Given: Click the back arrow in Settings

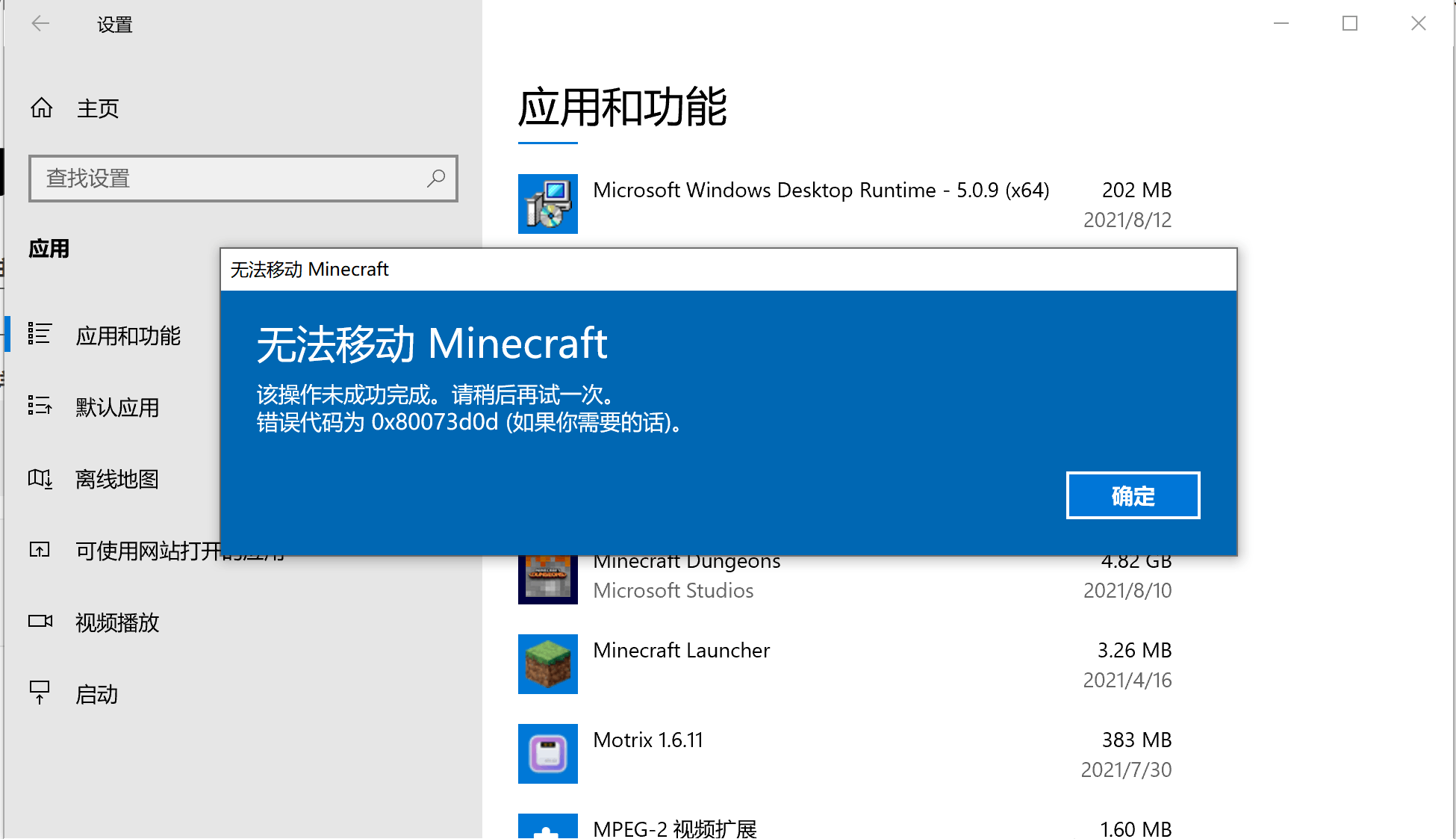Looking at the screenshot, I should pyautogui.click(x=40, y=24).
